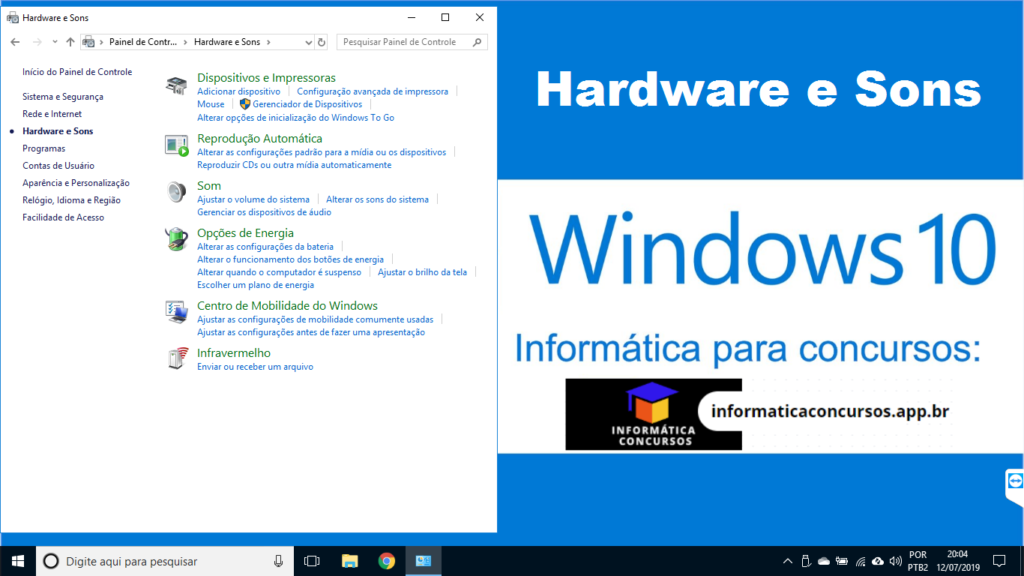Select Sistema e Segurança in the sidebar
Viewport: 1024px width, 576px height.
(x=62, y=97)
